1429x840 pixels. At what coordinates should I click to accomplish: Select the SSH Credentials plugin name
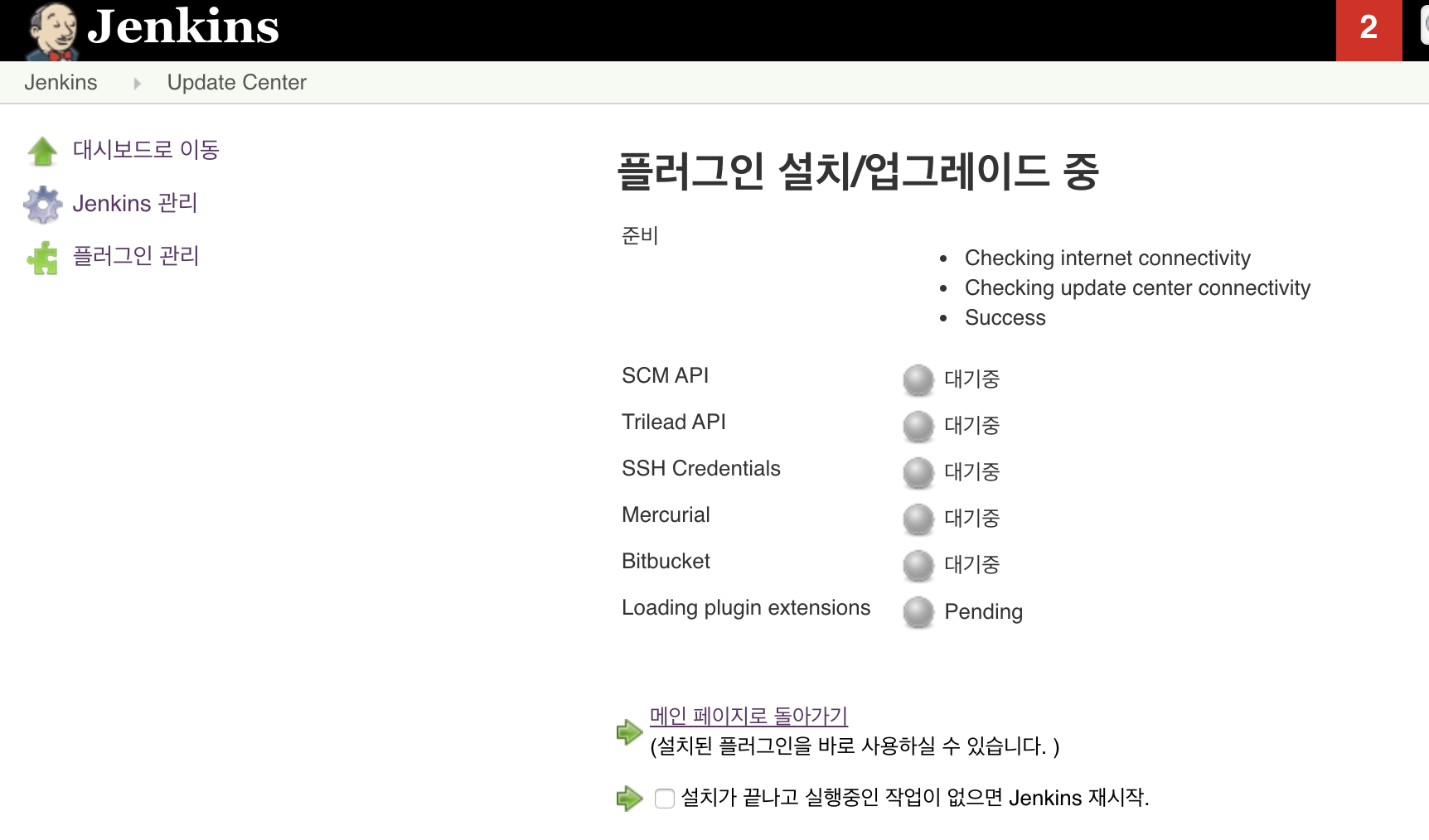coord(700,468)
